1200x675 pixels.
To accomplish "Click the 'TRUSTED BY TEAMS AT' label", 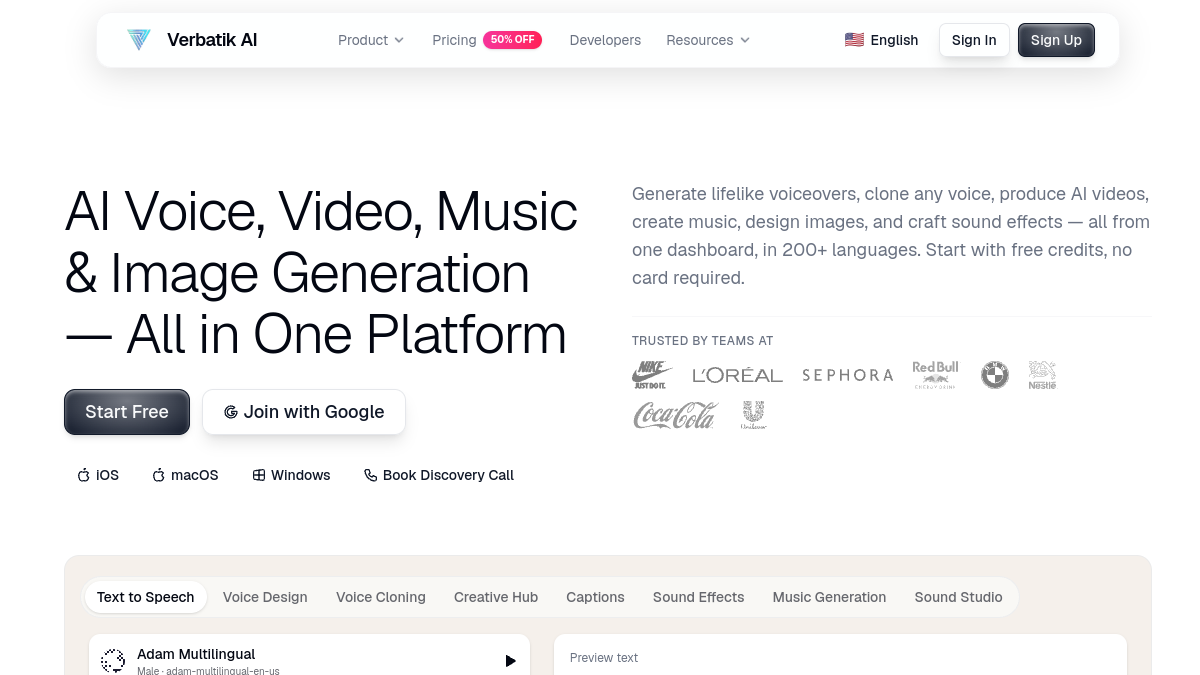I will tap(703, 341).
